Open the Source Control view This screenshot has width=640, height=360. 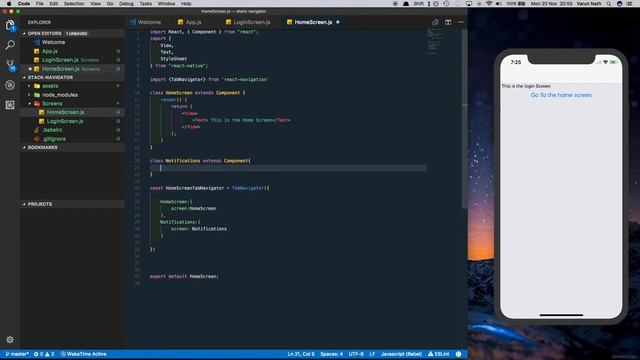pyautogui.click(x=10, y=65)
